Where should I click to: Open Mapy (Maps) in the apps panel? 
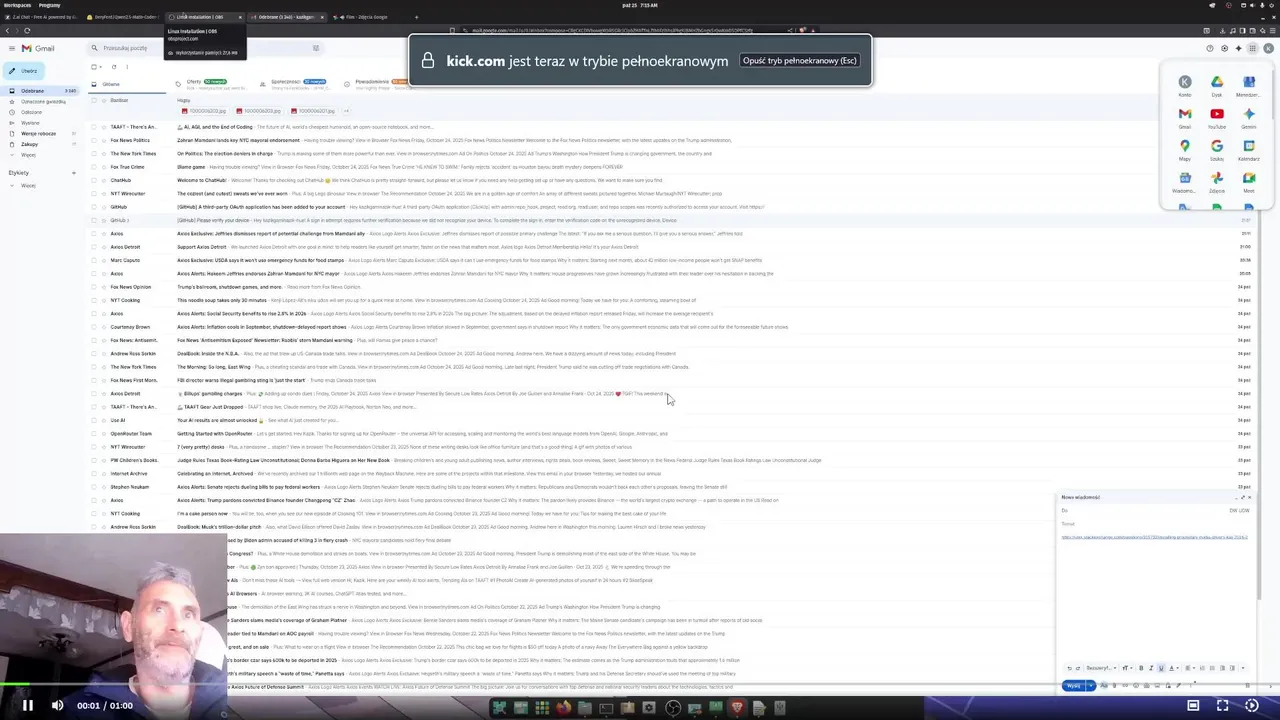click(x=1184, y=149)
